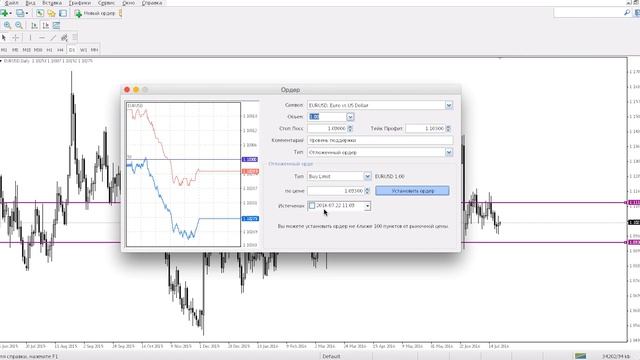640x360 pixels.
Task: Open the Help menu
Action: click(152, 3)
